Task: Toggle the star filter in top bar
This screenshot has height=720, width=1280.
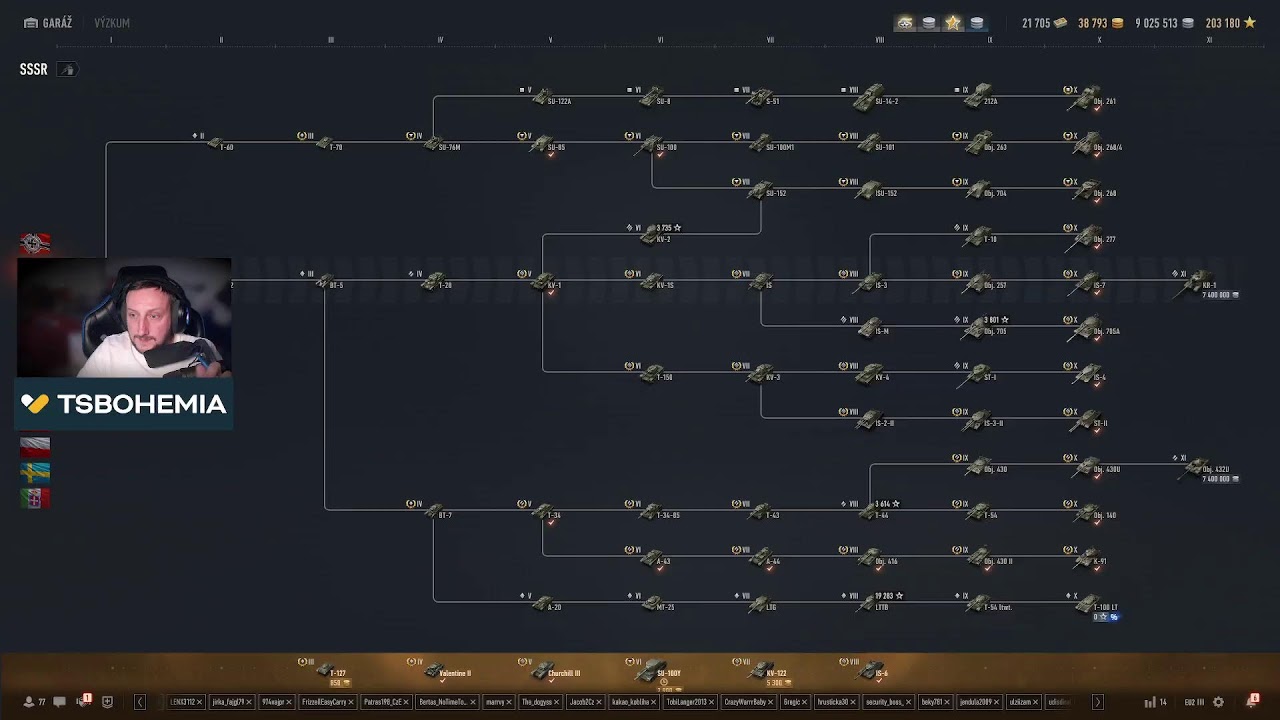Action: [953, 23]
